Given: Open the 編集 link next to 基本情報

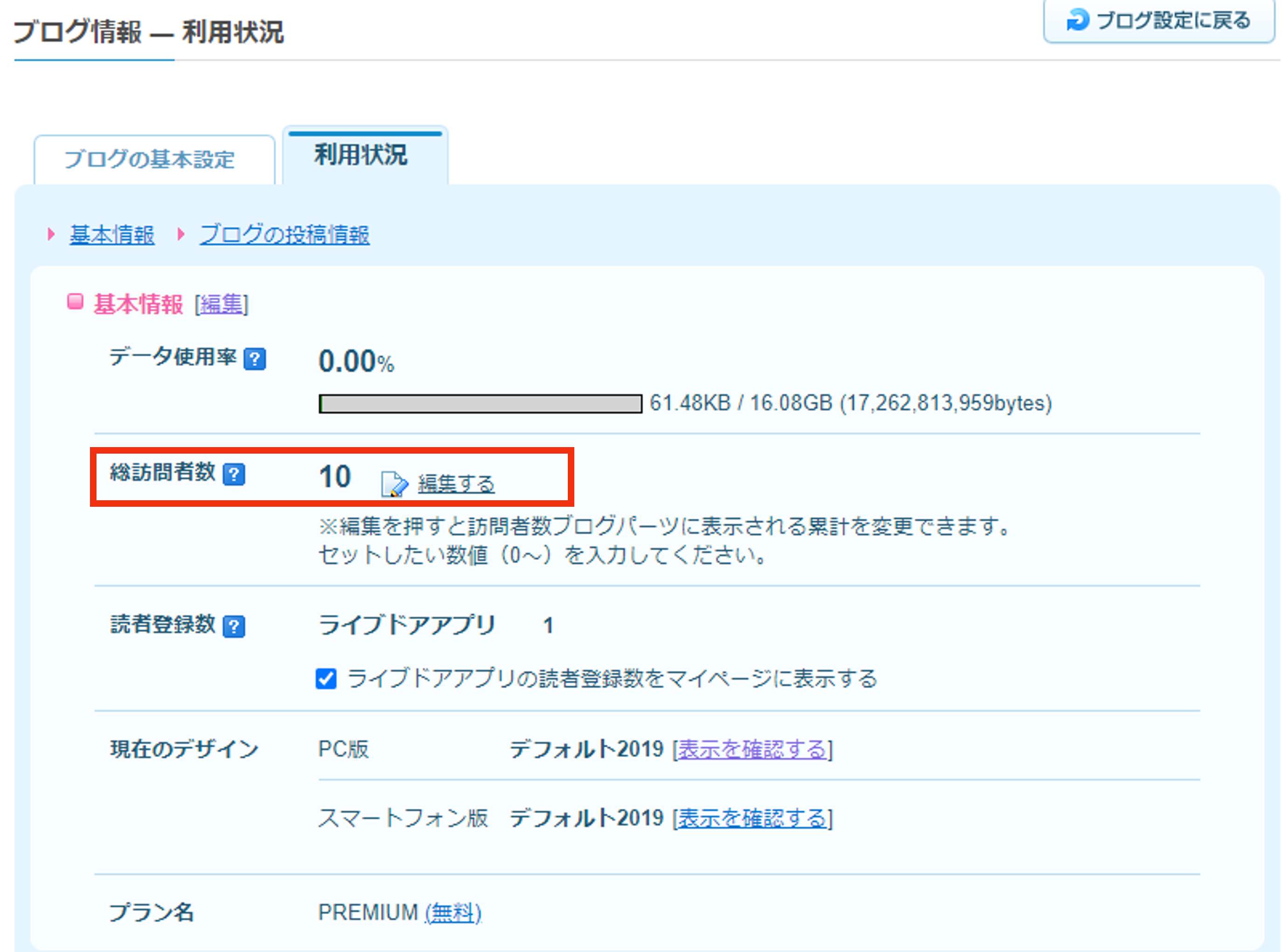Looking at the screenshot, I should (221, 305).
